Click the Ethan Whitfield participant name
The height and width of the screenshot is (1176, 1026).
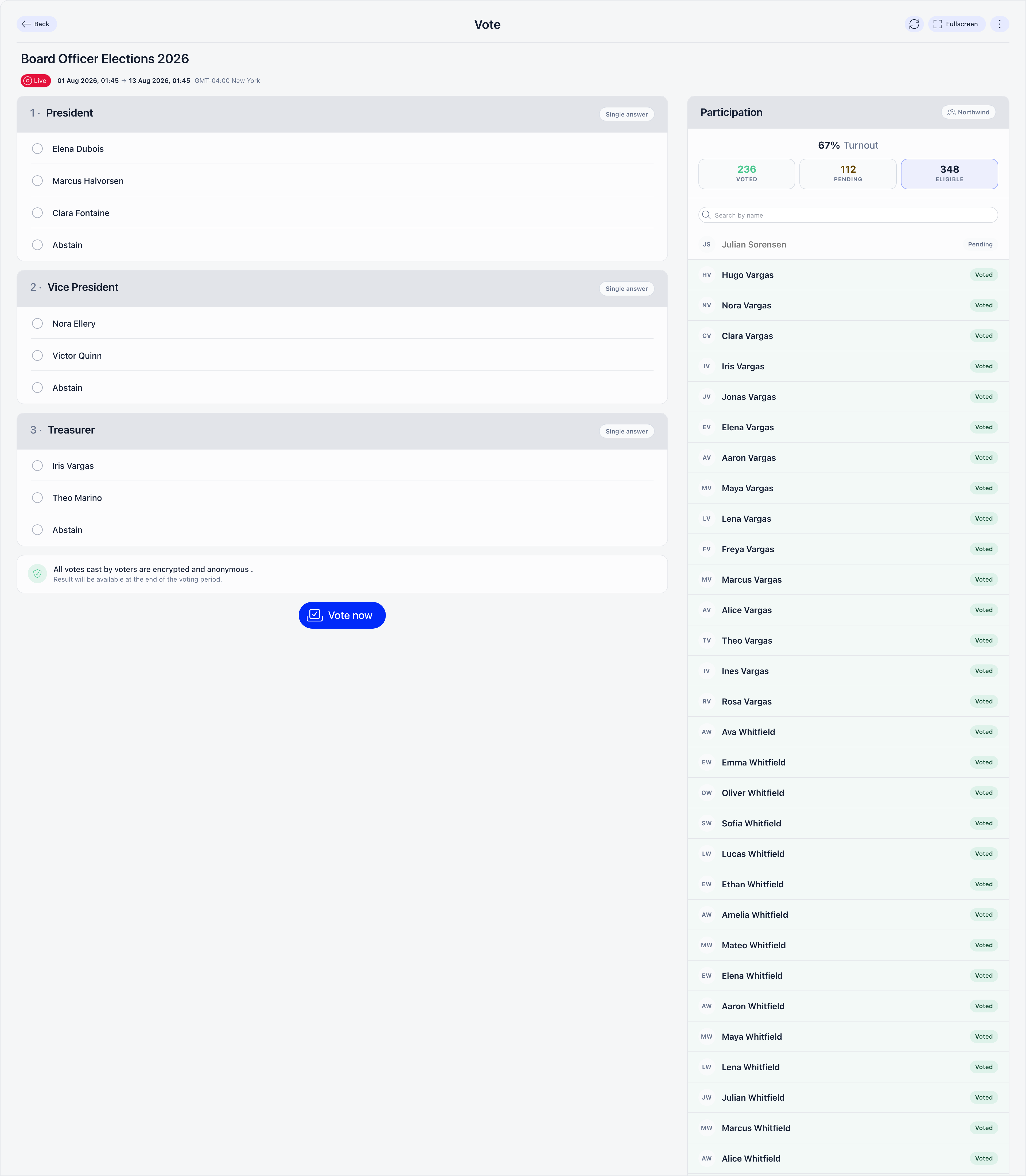coord(753,884)
